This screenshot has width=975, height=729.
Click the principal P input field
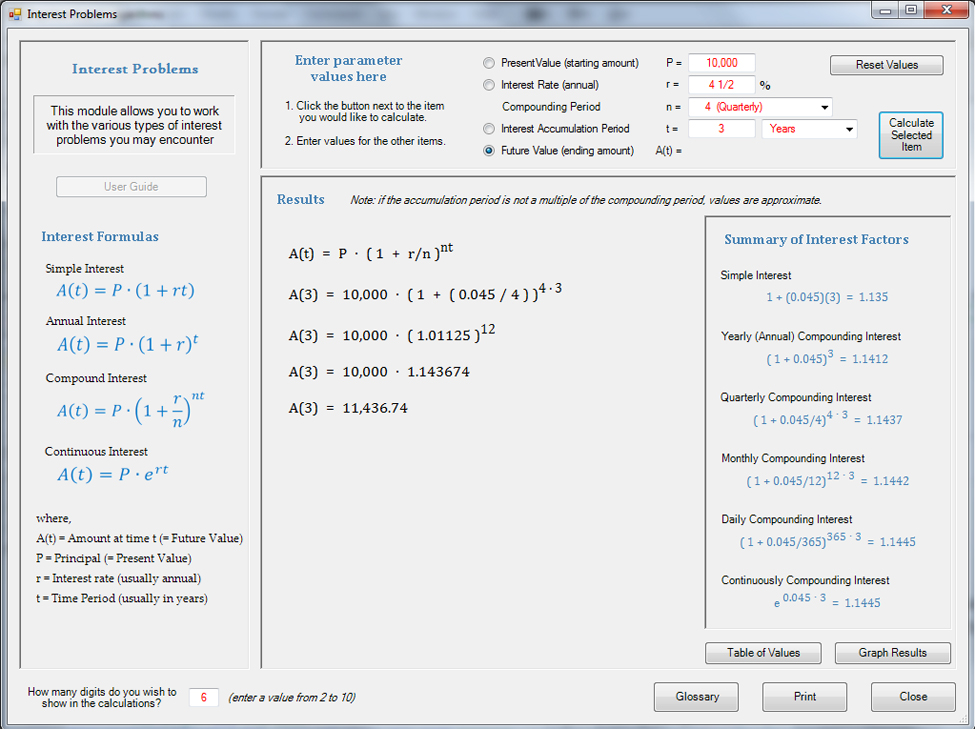click(721, 63)
